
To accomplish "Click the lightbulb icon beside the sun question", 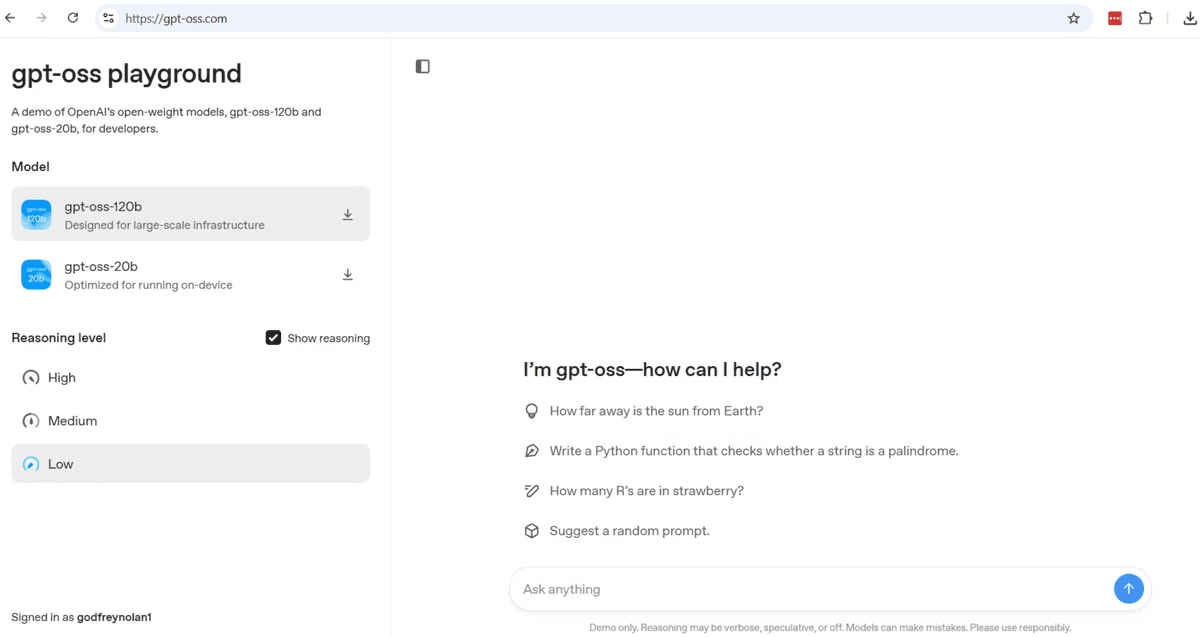I will coord(531,410).
